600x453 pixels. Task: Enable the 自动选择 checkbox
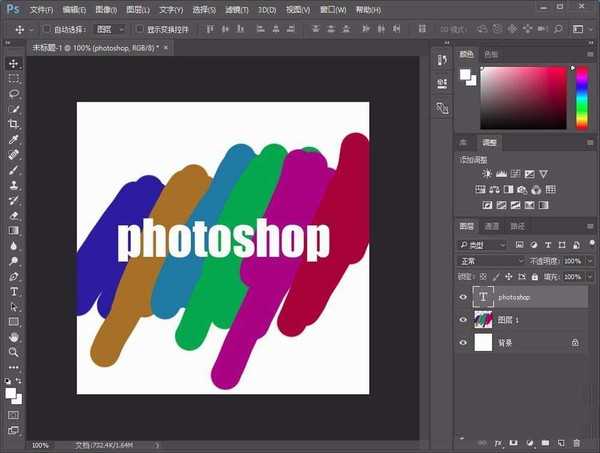pyautogui.click(x=46, y=30)
